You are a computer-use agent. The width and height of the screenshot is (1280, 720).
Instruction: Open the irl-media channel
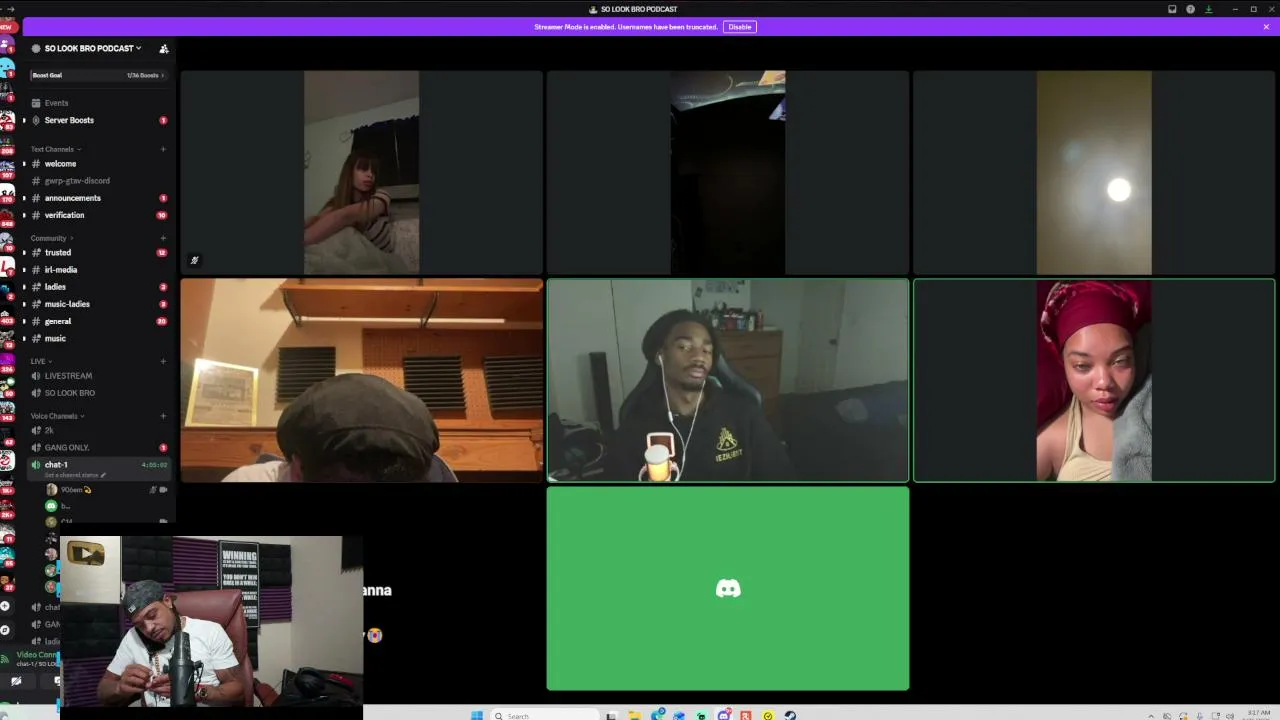(98, 270)
